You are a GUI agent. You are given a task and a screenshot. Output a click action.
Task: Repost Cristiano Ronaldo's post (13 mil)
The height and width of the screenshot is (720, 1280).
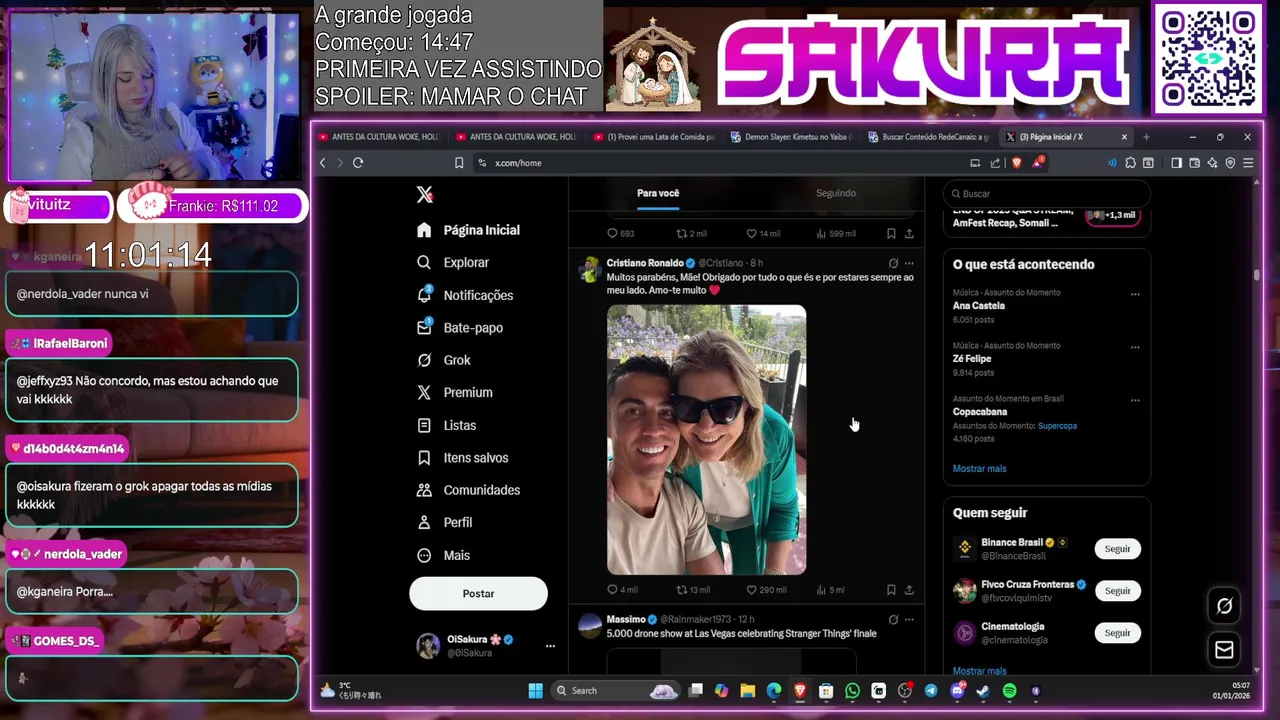pos(693,590)
